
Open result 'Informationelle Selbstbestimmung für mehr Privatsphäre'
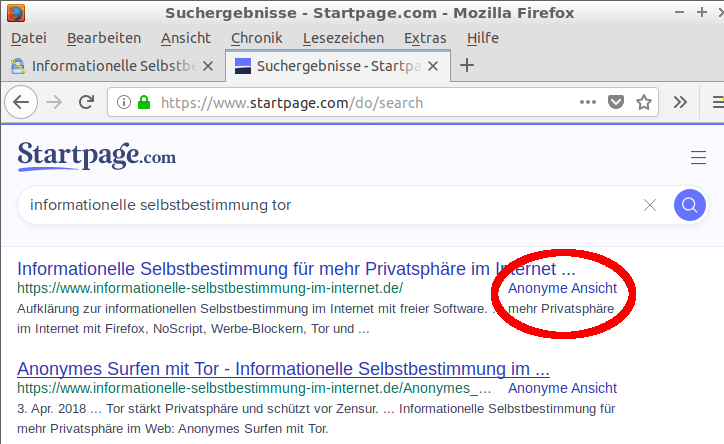pyautogui.click(x=296, y=269)
